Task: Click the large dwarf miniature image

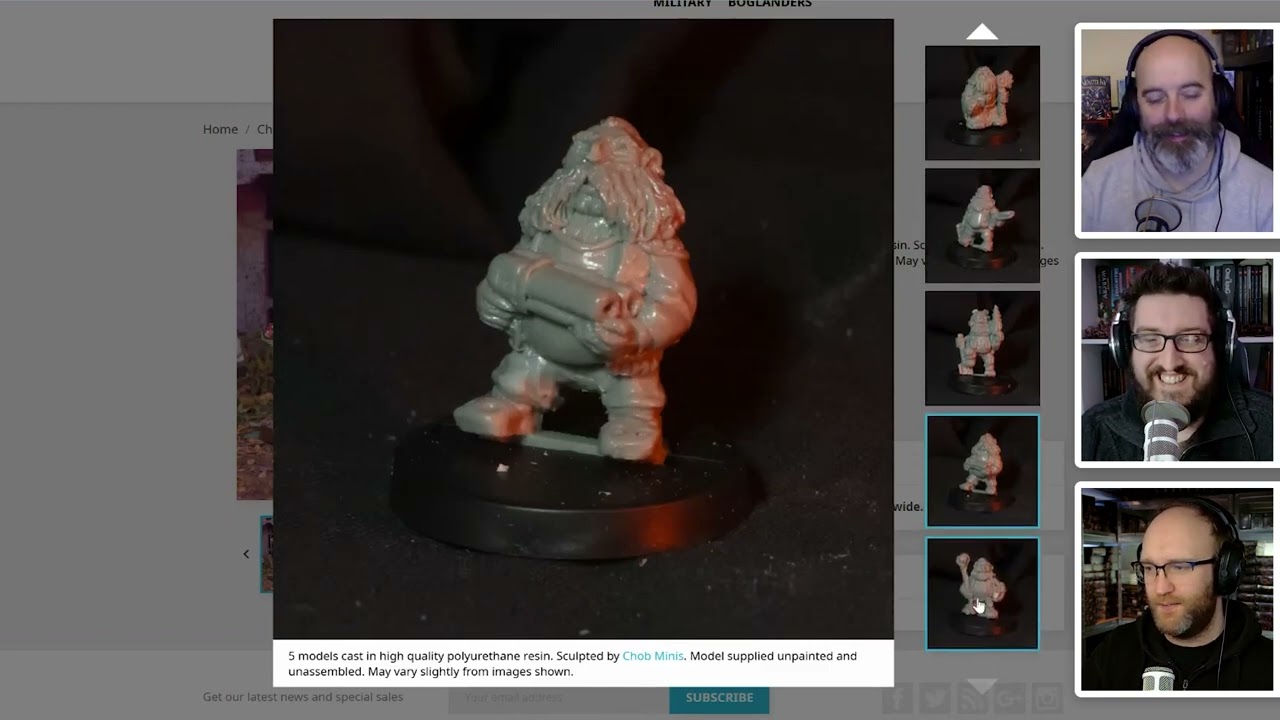Action: (583, 329)
